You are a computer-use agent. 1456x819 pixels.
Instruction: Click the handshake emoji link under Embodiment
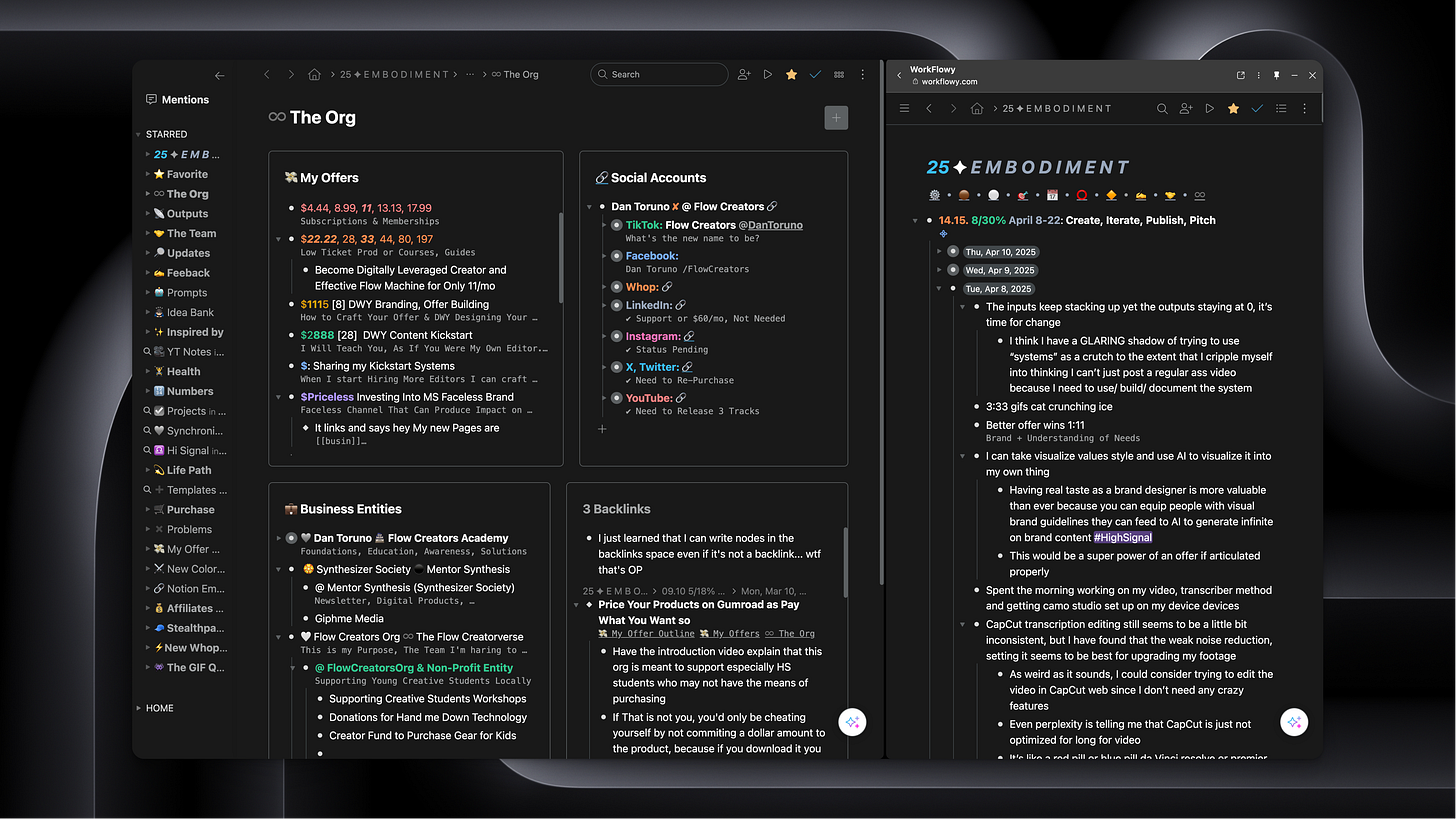pos(1170,195)
